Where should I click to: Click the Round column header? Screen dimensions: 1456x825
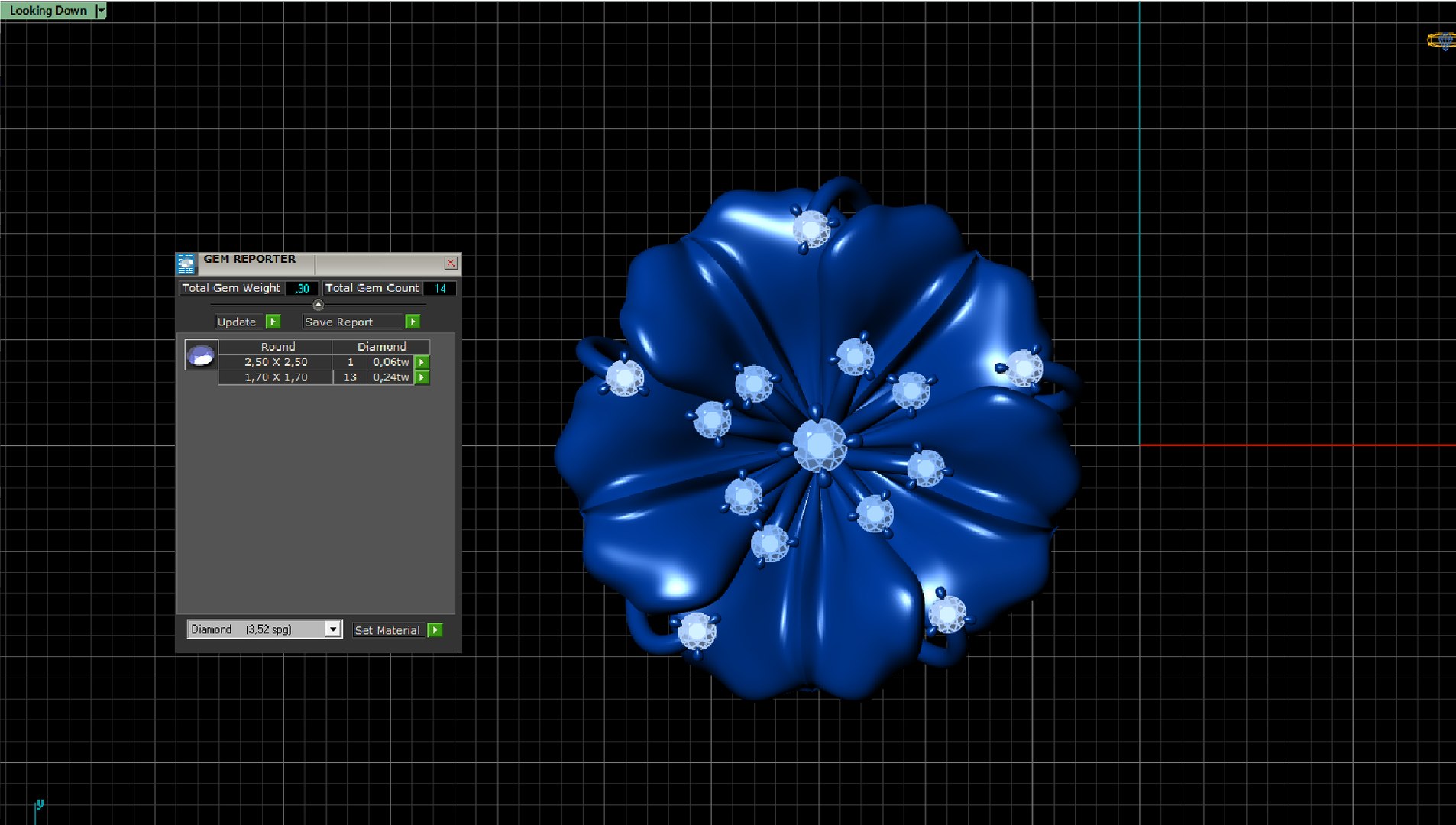click(x=277, y=347)
